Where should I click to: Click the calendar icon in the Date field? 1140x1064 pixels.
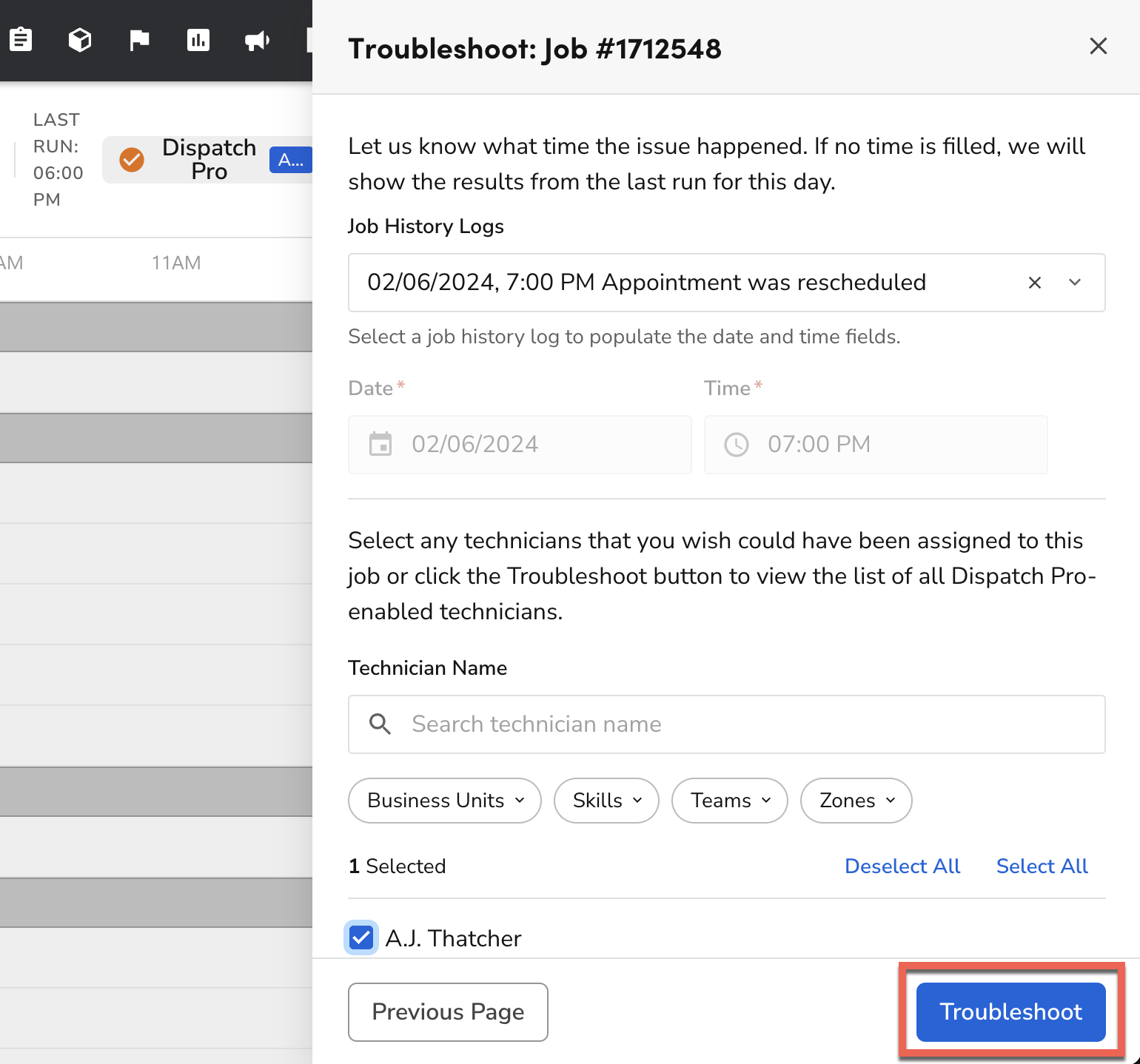[x=380, y=444]
